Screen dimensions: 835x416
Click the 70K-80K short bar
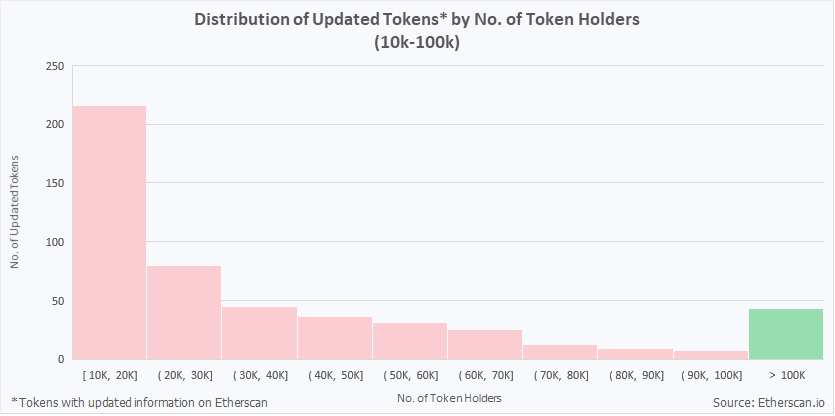pyautogui.click(x=560, y=352)
